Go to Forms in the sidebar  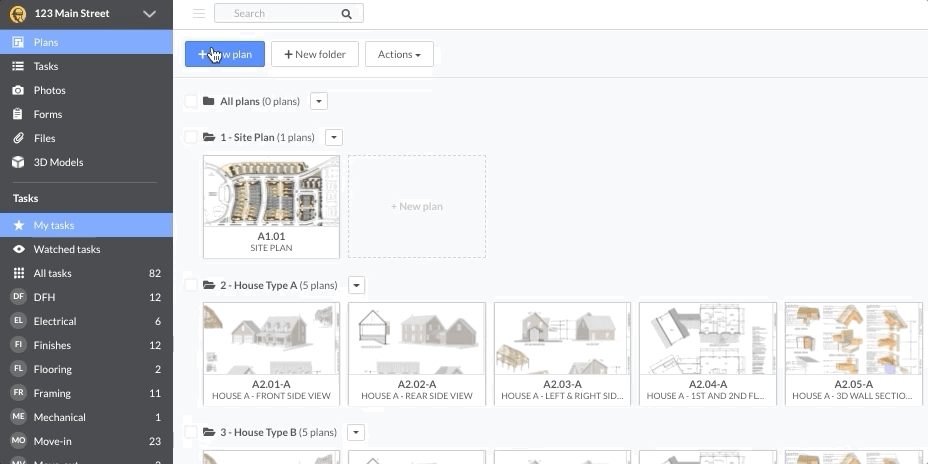[86, 114]
